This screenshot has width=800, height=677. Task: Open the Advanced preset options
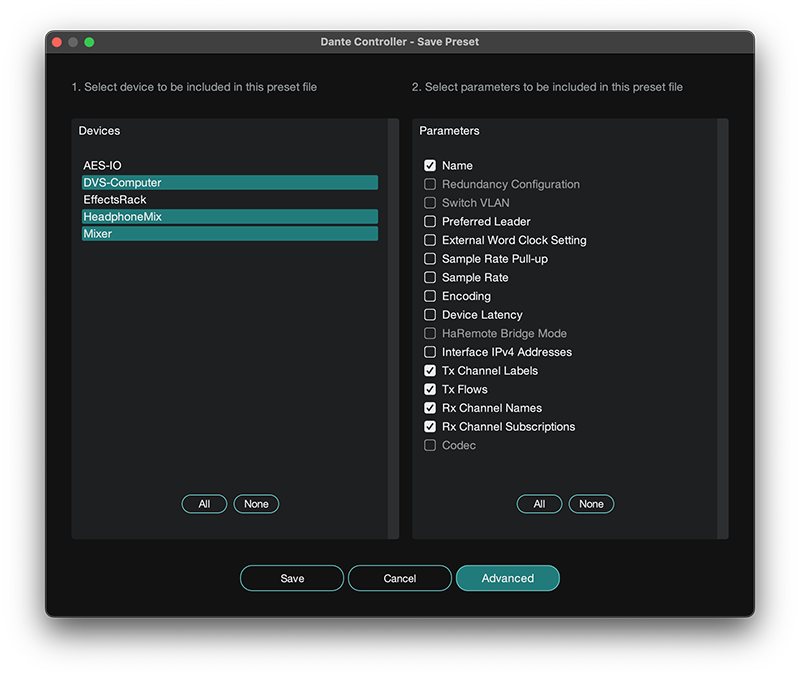pos(508,578)
